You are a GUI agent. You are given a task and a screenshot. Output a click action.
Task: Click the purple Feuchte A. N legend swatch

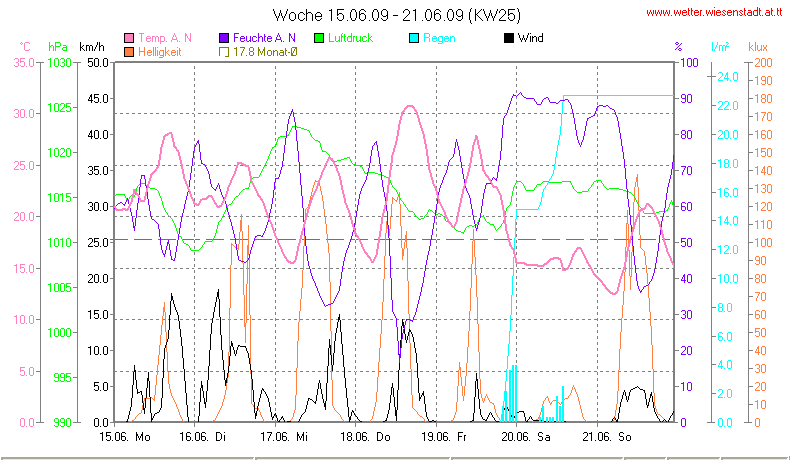[224, 38]
